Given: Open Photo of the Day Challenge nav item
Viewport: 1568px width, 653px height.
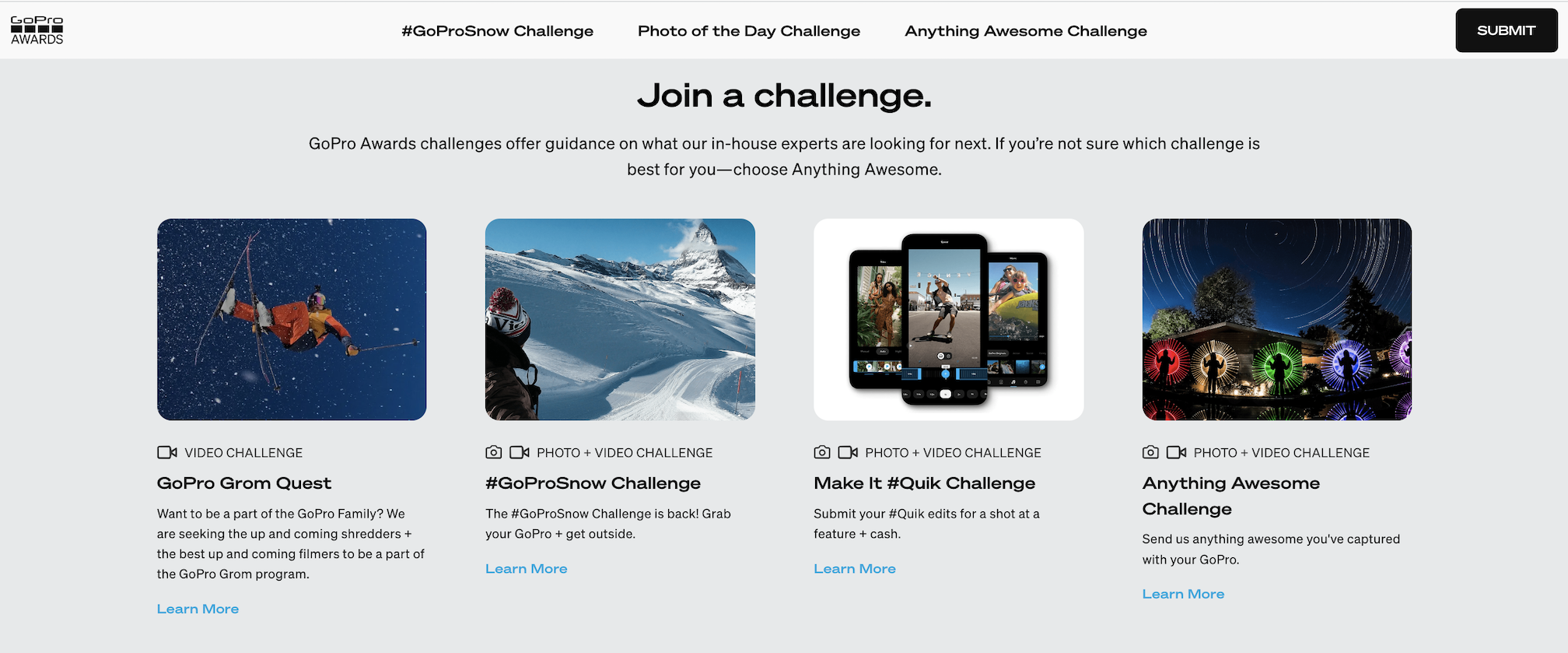Looking at the screenshot, I should (x=749, y=31).
